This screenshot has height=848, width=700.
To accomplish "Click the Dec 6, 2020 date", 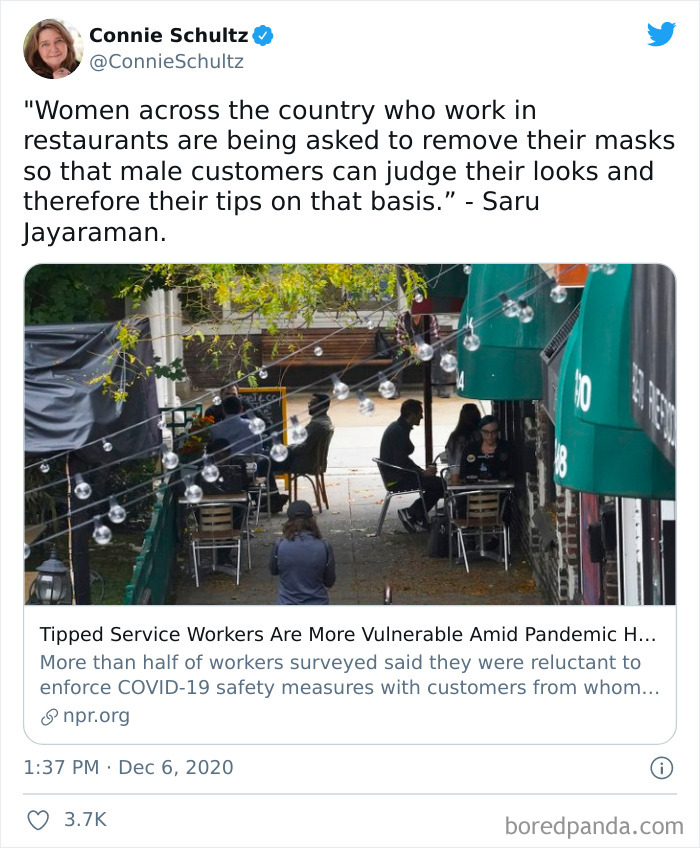I will [176, 767].
